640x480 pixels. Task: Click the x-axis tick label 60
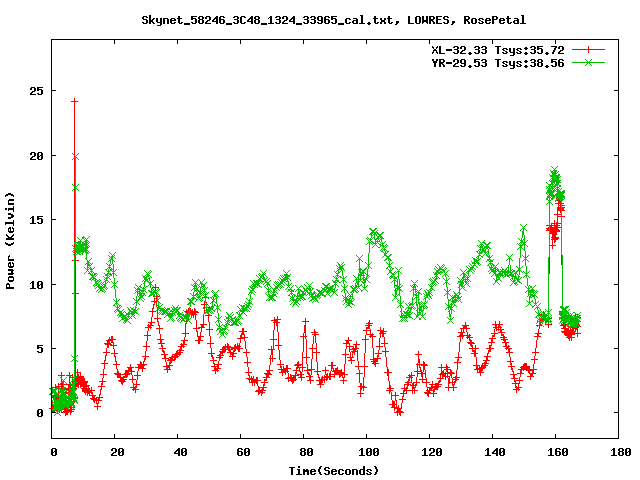[x=243, y=452]
